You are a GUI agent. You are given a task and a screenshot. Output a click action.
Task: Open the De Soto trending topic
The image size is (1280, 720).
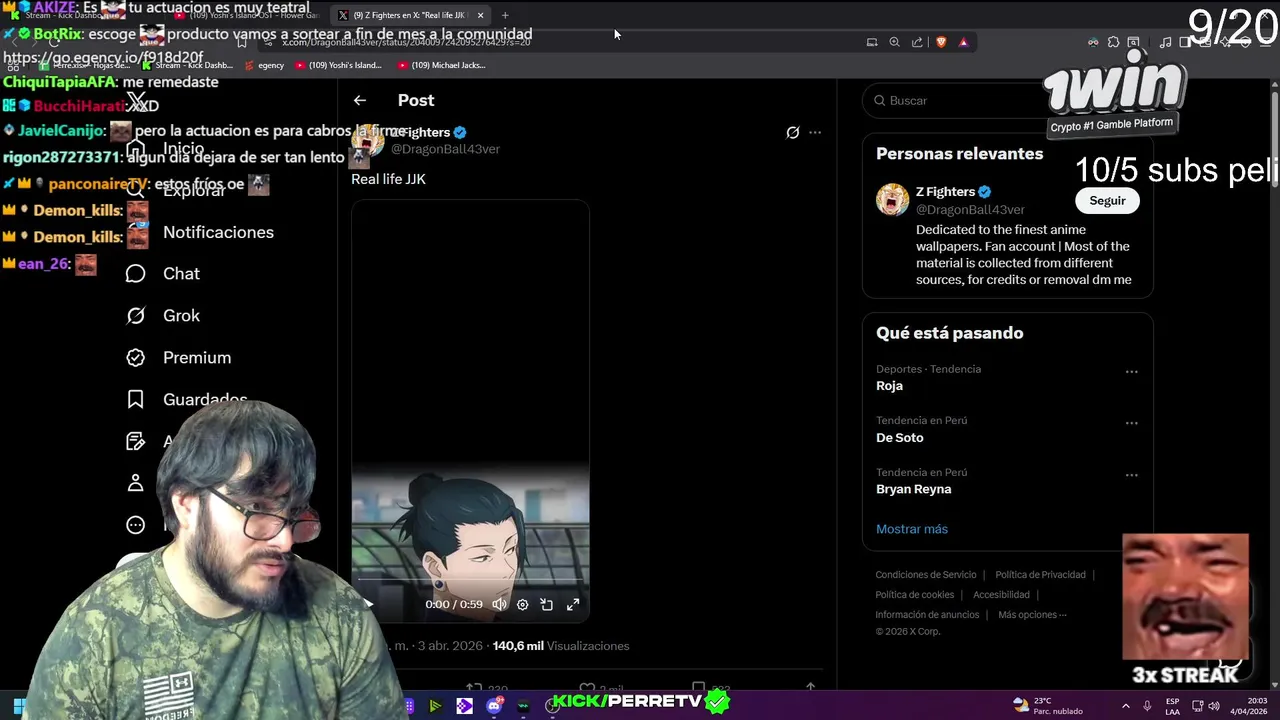900,438
